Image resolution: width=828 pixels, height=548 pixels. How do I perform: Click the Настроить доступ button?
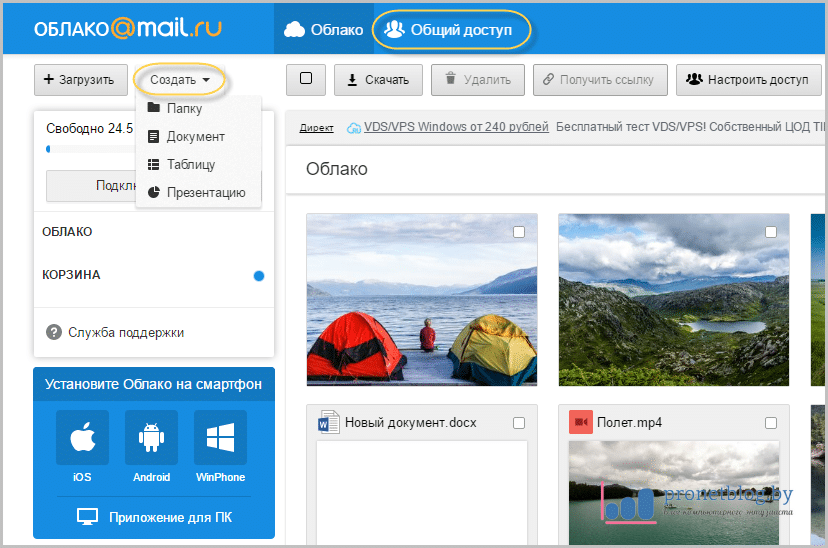[748, 80]
